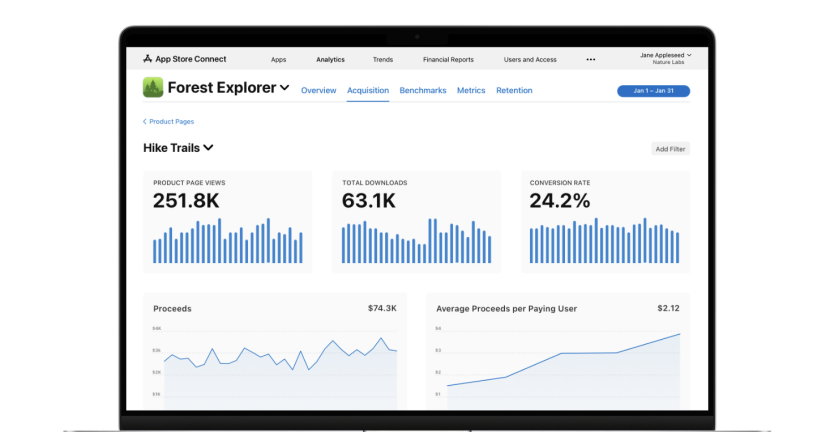Open Users and Access section
This screenshot has height=432, width=830.
click(x=530, y=60)
